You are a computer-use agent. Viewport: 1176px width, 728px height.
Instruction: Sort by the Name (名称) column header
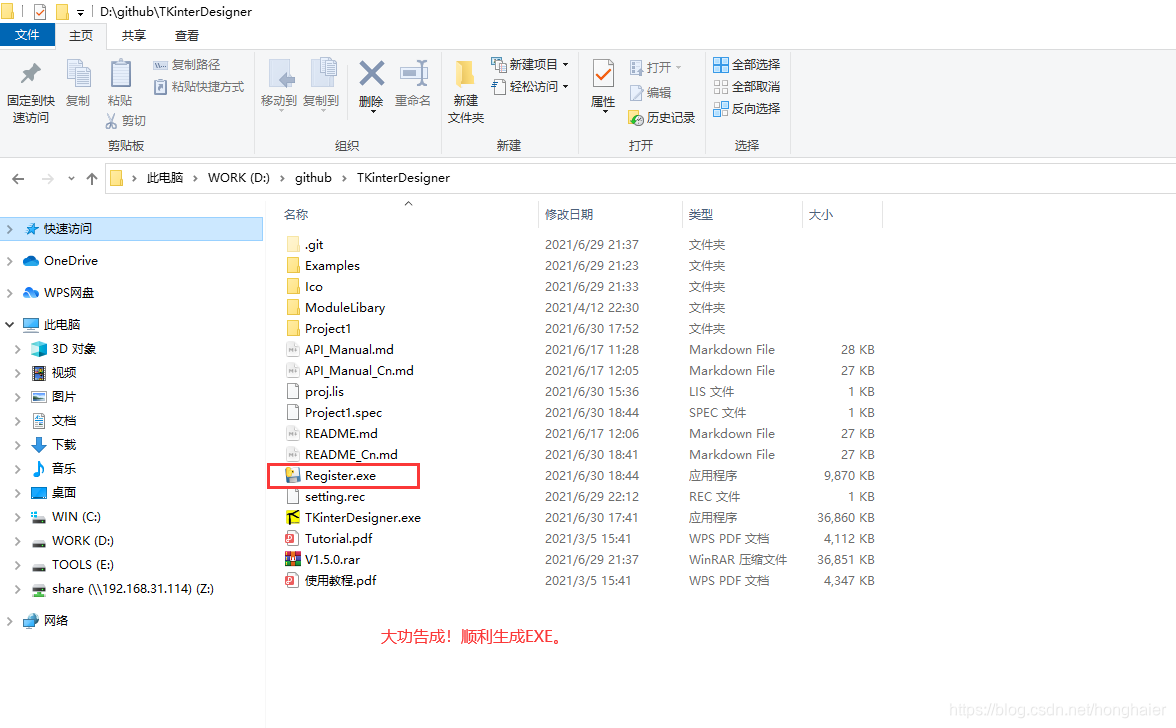pyautogui.click(x=296, y=214)
